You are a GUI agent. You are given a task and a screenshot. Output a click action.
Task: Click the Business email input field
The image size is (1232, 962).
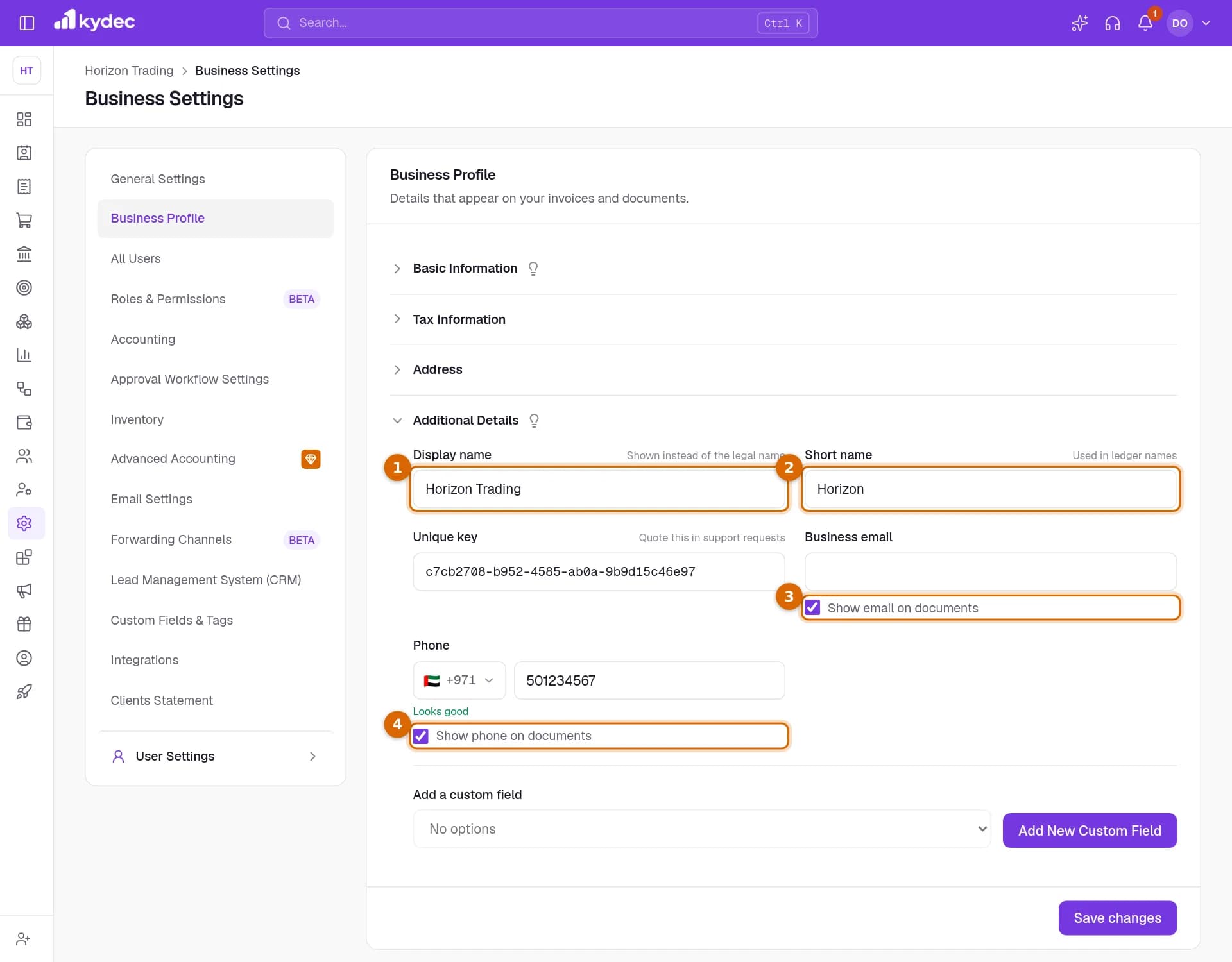tap(990, 572)
